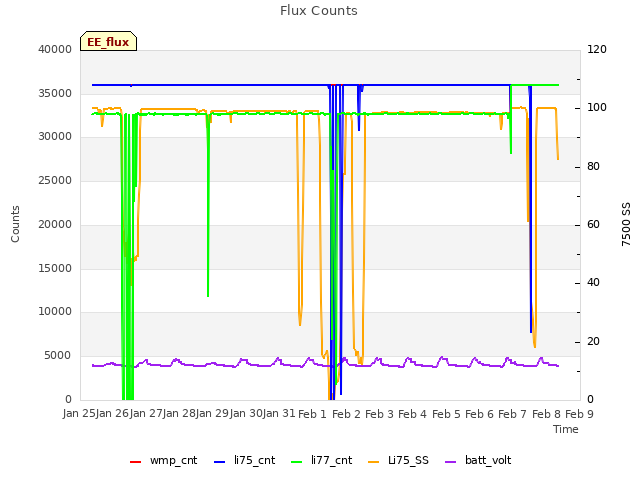Click the orange Li75_SS legend swatch
Viewport: 640px width, 480px height.
[374, 462]
